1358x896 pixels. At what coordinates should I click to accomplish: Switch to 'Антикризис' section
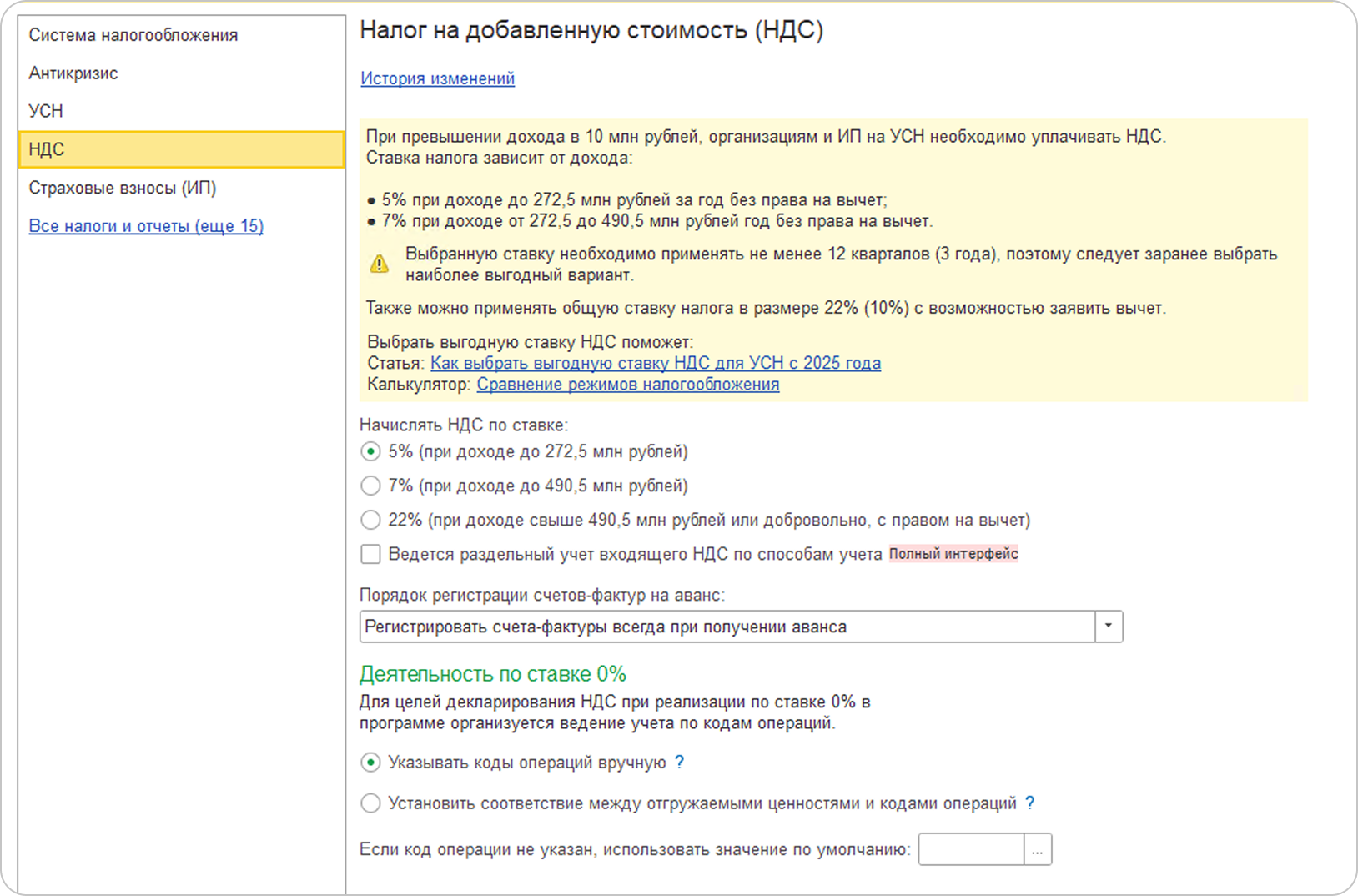click(x=73, y=73)
